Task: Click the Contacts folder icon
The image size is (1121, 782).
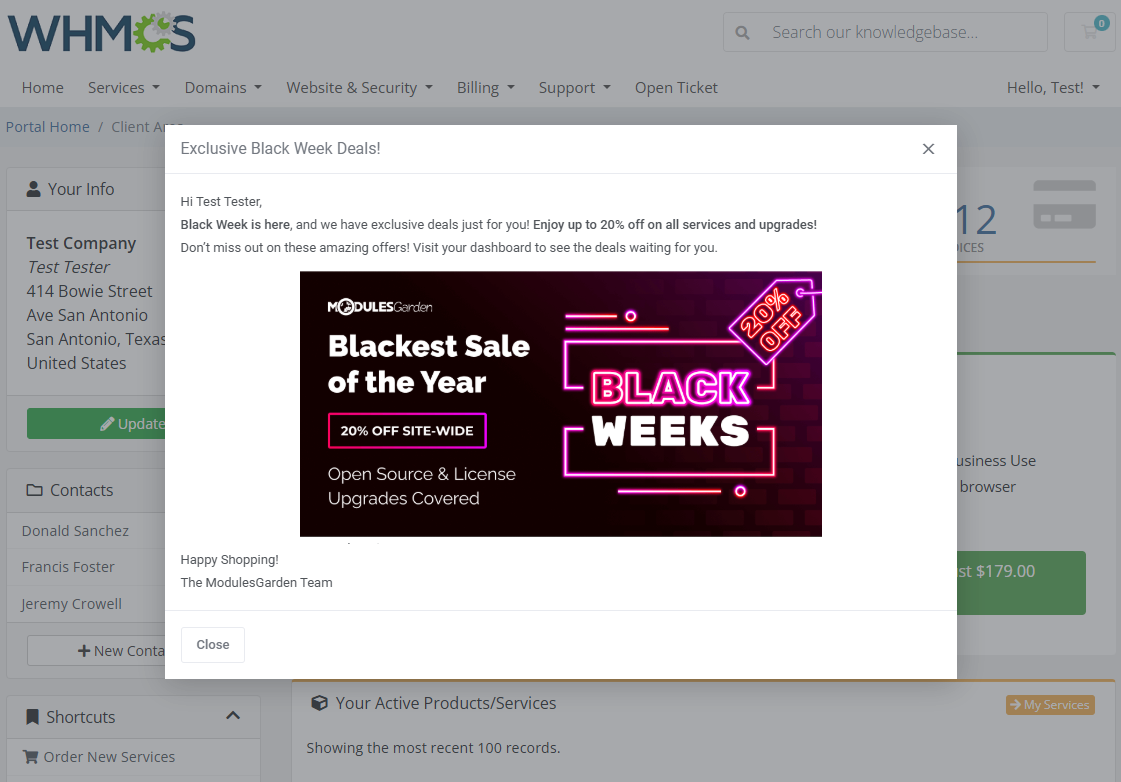Action: 34,490
